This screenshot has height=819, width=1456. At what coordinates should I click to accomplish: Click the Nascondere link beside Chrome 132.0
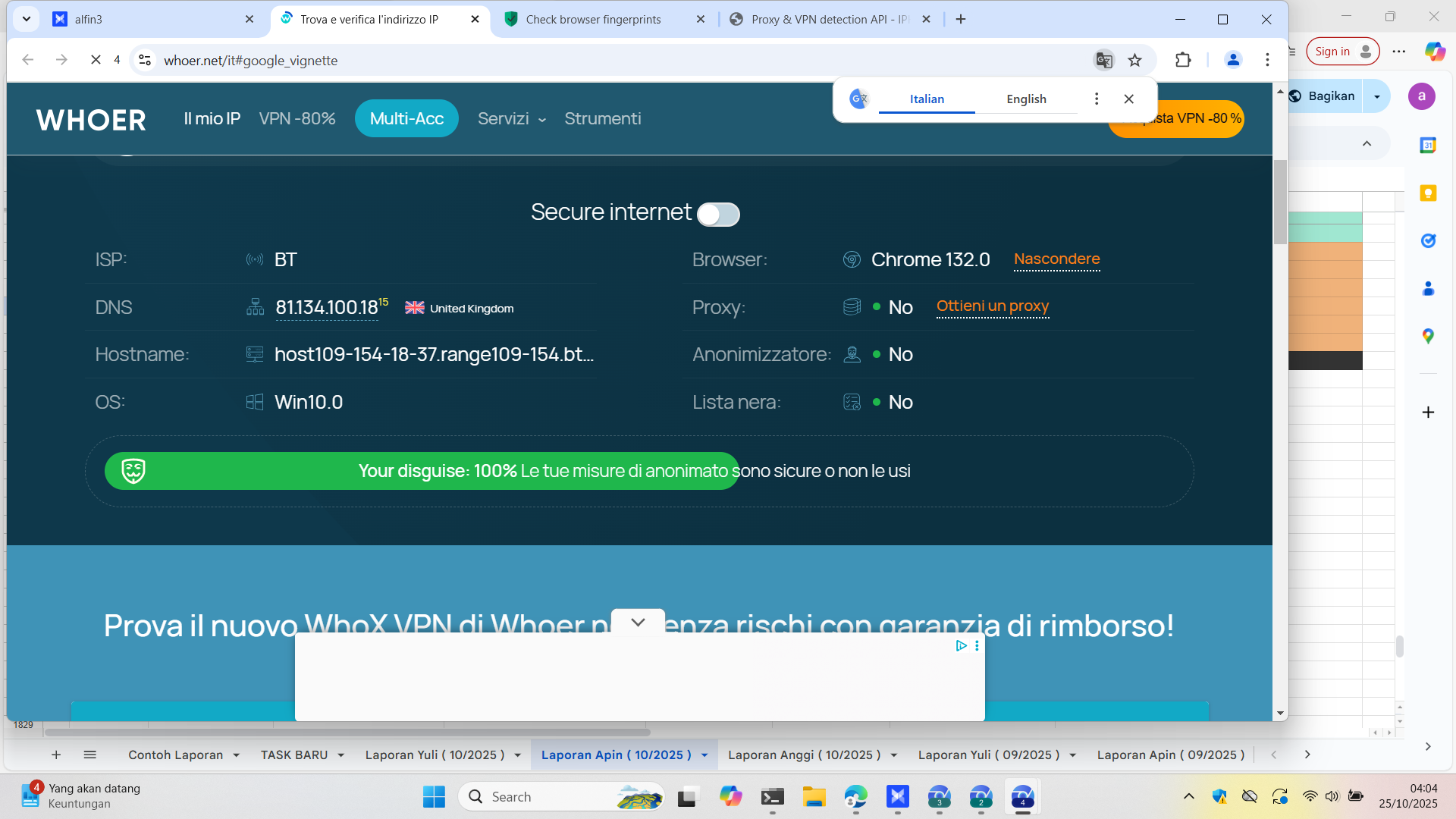(x=1057, y=259)
